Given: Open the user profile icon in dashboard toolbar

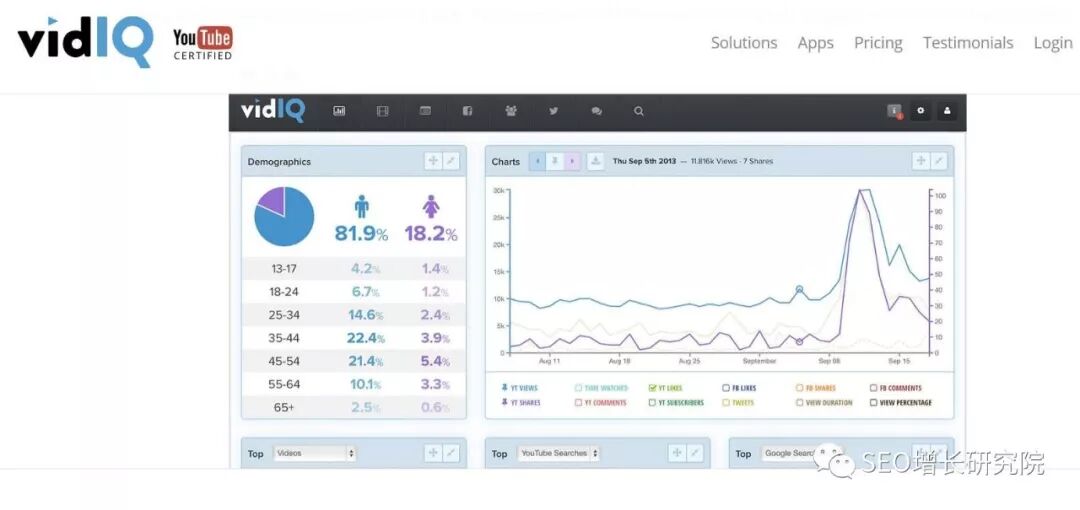Looking at the screenshot, I should [x=947, y=111].
